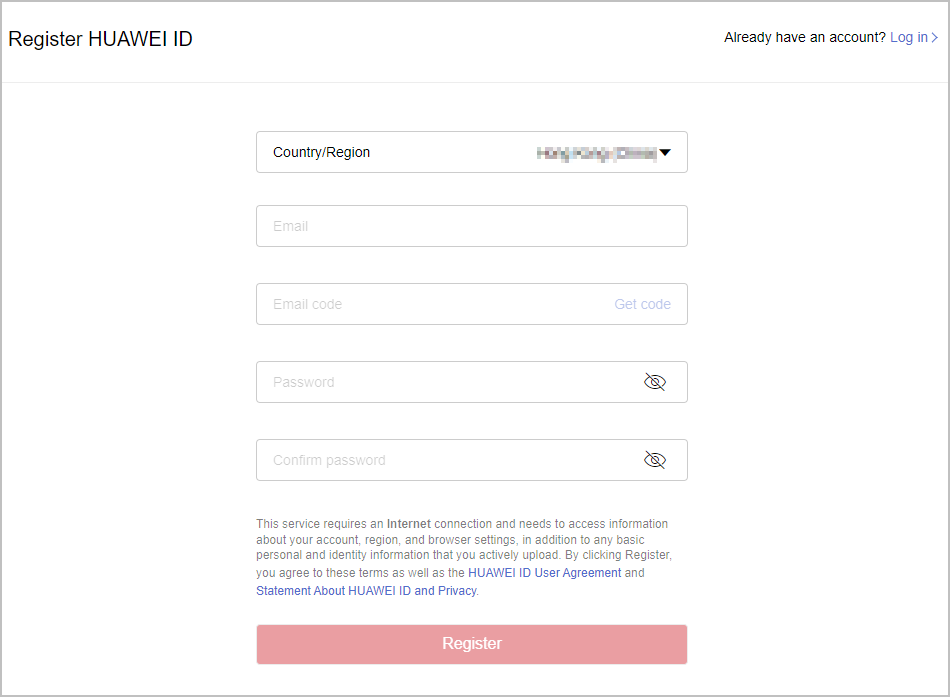The image size is (950, 697).
Task: Show password using the Password field eye icon
Action: 655,382
